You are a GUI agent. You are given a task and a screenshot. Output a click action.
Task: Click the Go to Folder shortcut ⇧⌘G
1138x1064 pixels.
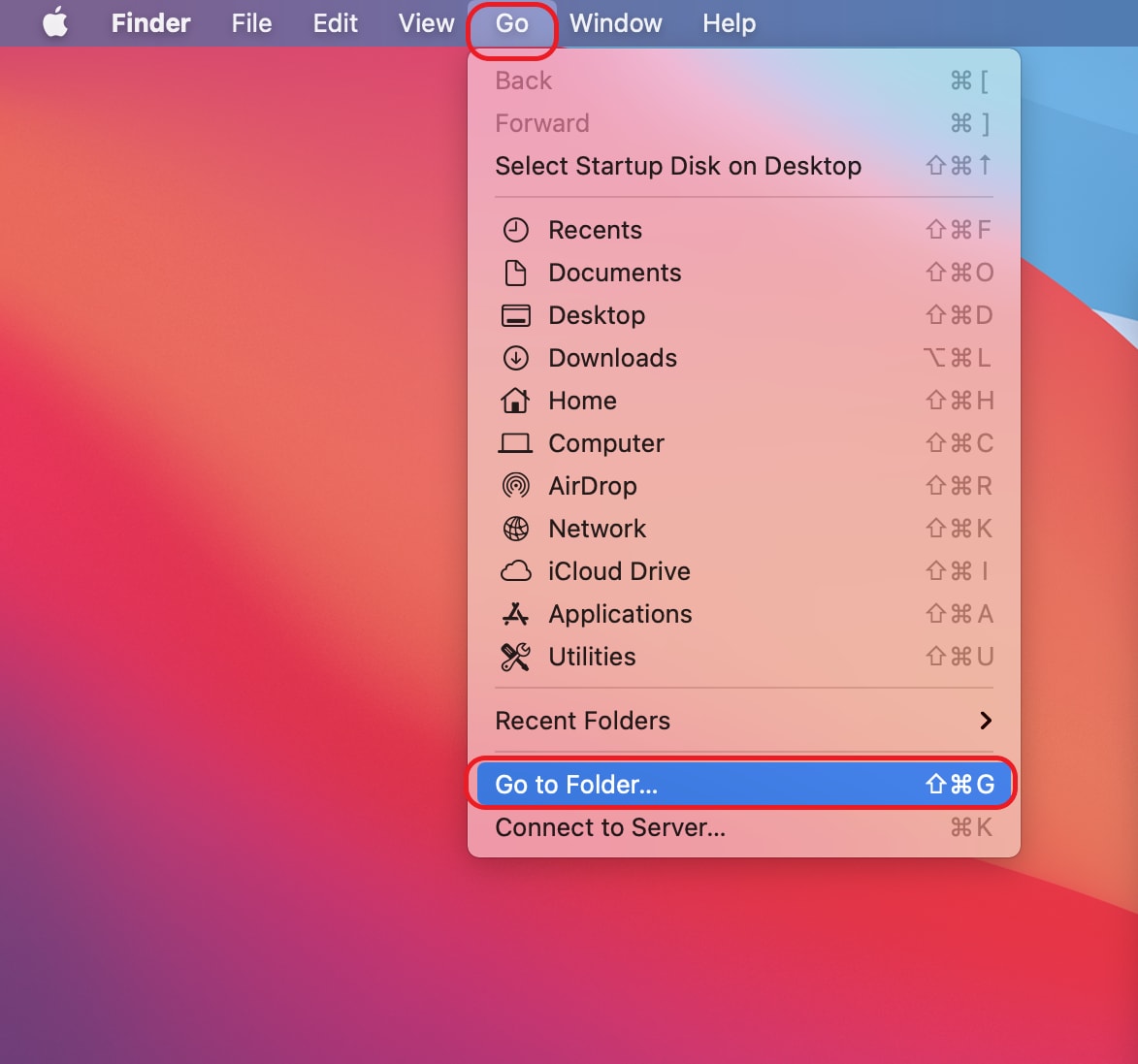960,785
